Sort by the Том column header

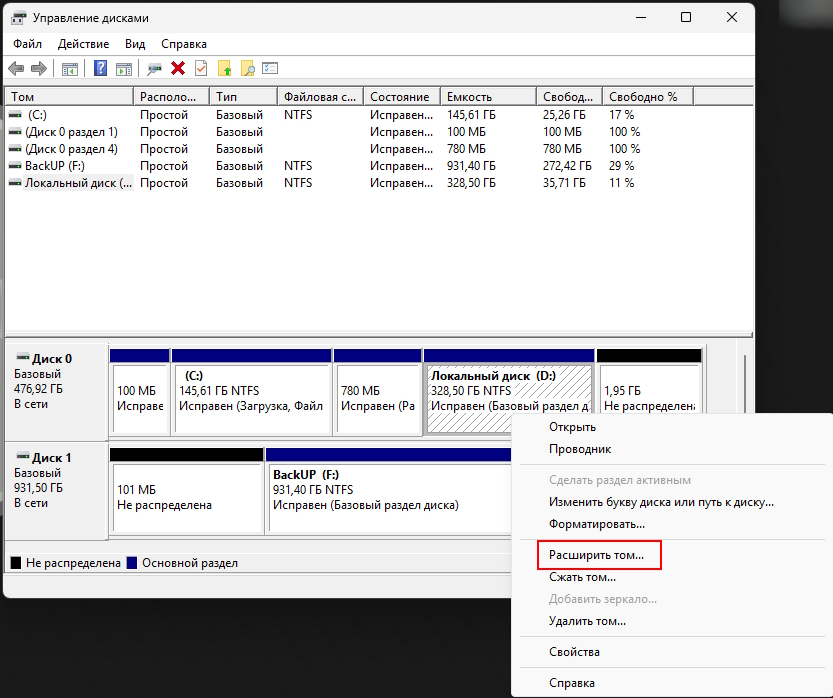(69, 97)
